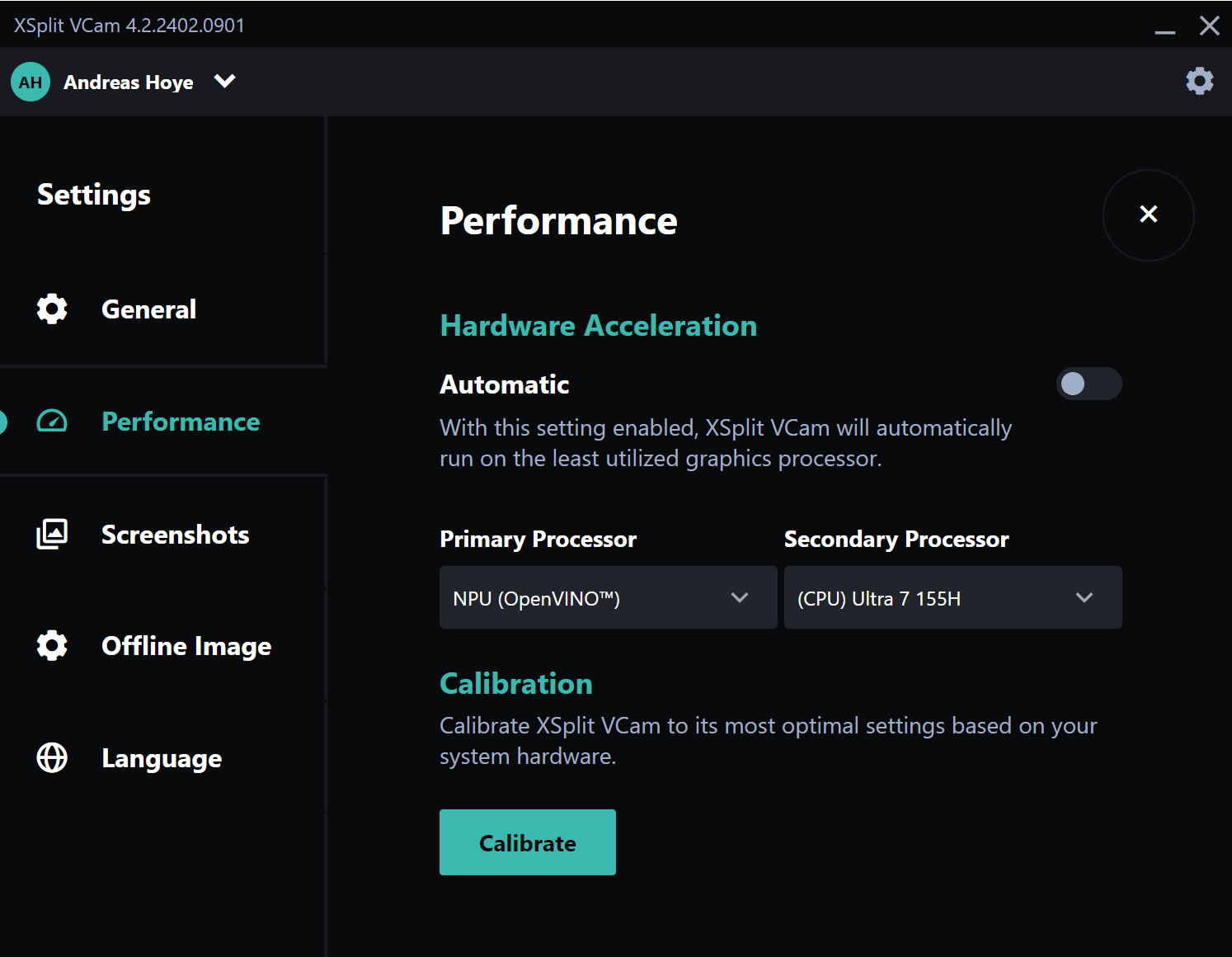Click the Screenshots gallery icon
The image size is (1232, 957).
[x=52, y=534]
